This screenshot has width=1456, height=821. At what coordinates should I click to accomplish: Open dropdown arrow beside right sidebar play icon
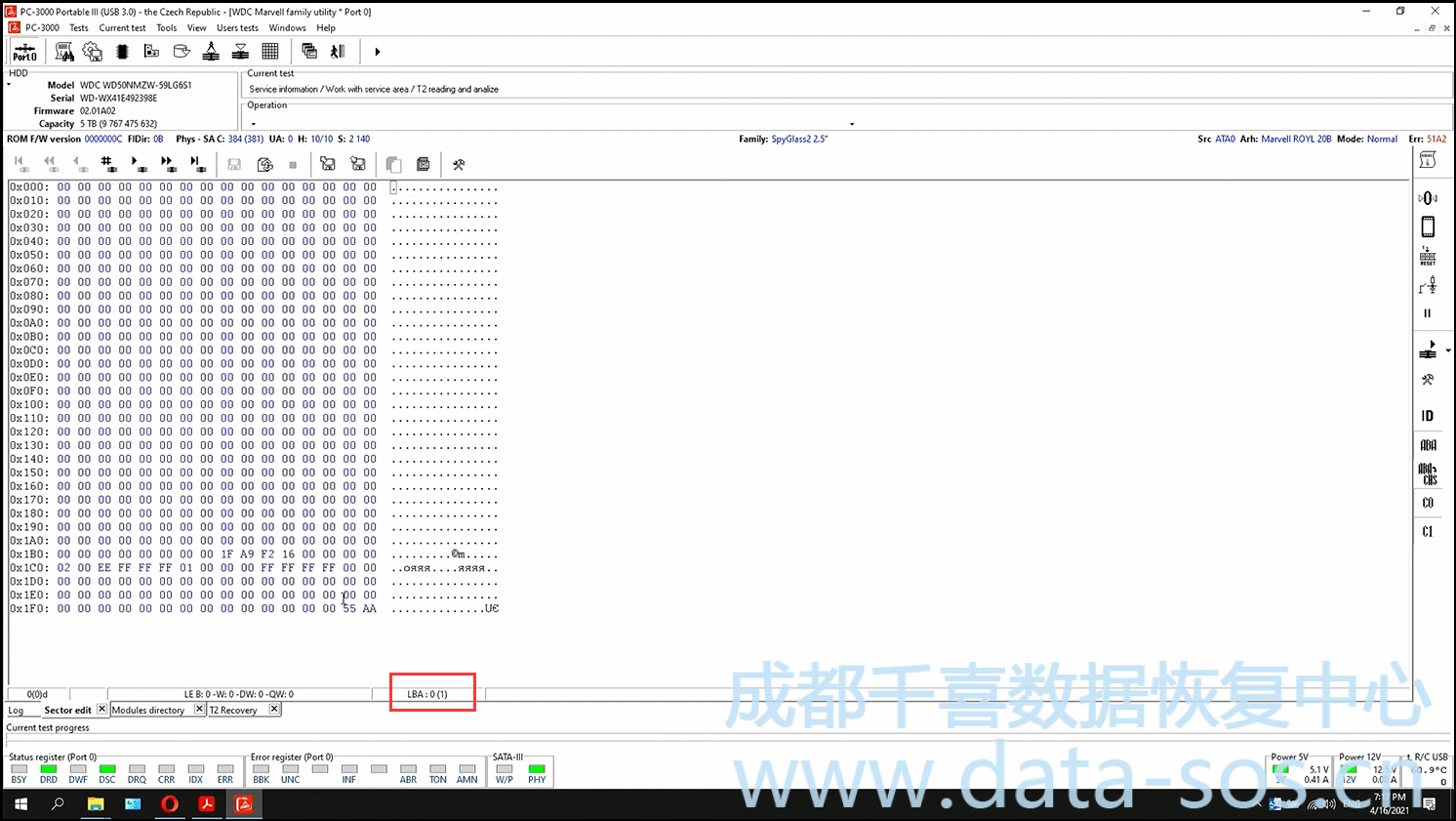(1448, 350)
